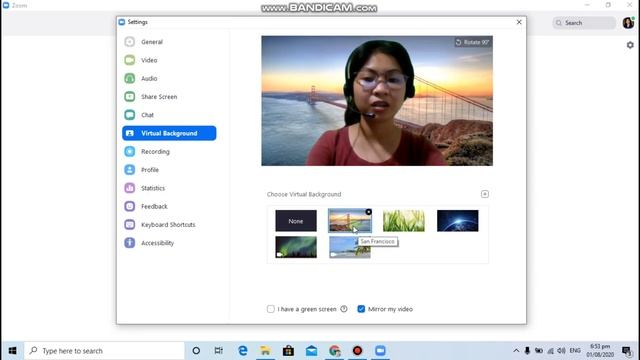Open green screen help info icon
This screenshot has width=640, height=360.
(344, 309)
